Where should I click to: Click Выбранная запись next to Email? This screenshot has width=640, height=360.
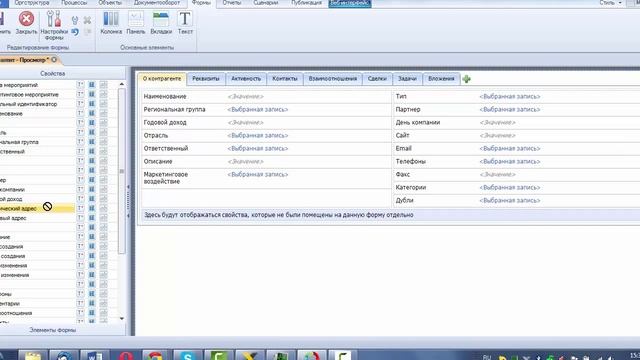[x=510, y=149]
